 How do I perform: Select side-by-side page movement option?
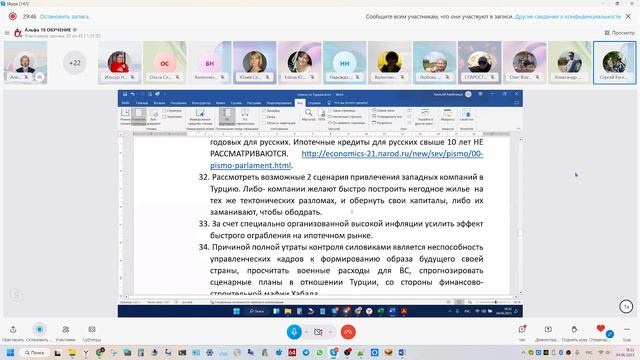coord(245,117)
